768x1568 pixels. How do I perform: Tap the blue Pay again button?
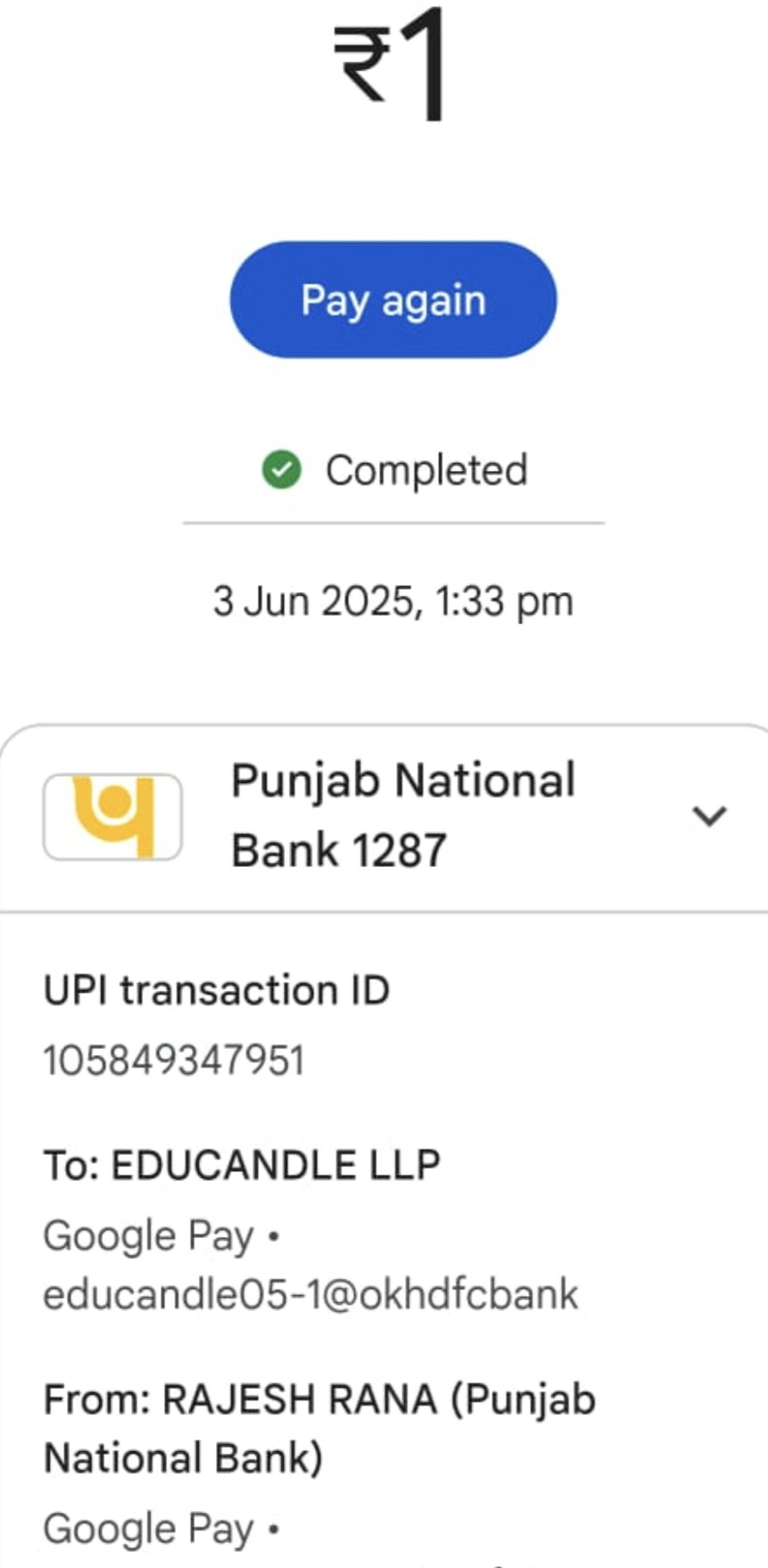pyautogui.click(x=393, y=300)
